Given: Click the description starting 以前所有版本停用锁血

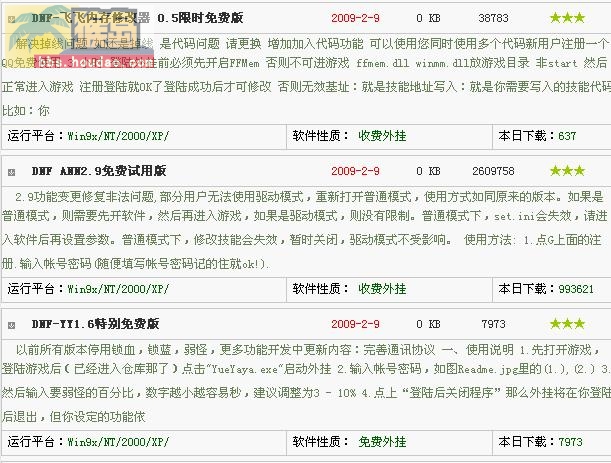Looking at the screenshot, I should click(x=306, y=383).
